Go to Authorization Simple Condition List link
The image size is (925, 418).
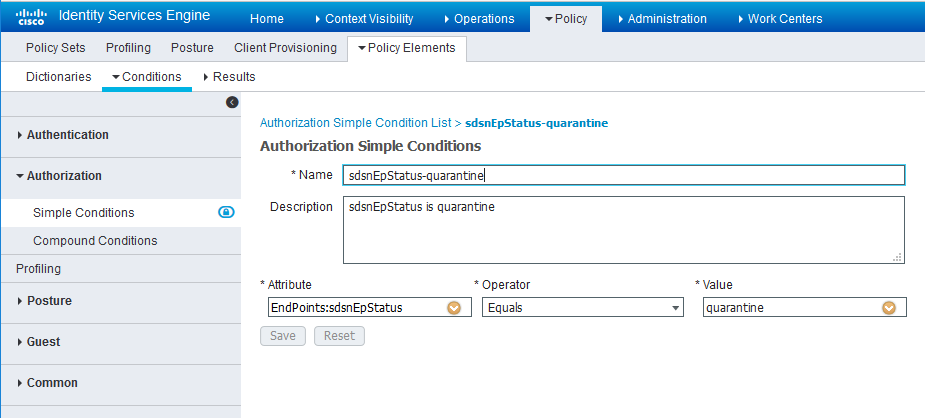[x=355, y=123]
